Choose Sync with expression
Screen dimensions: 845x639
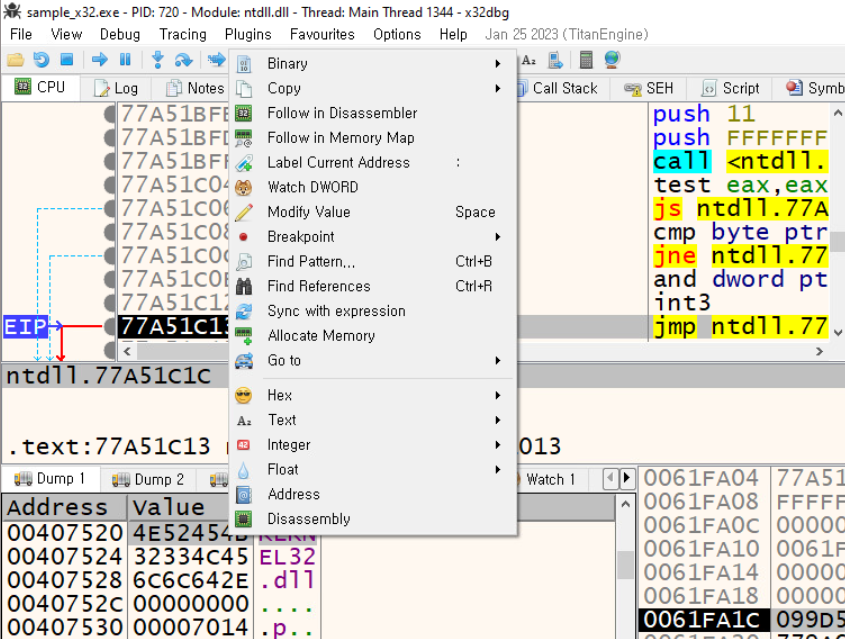click(375, 311)
